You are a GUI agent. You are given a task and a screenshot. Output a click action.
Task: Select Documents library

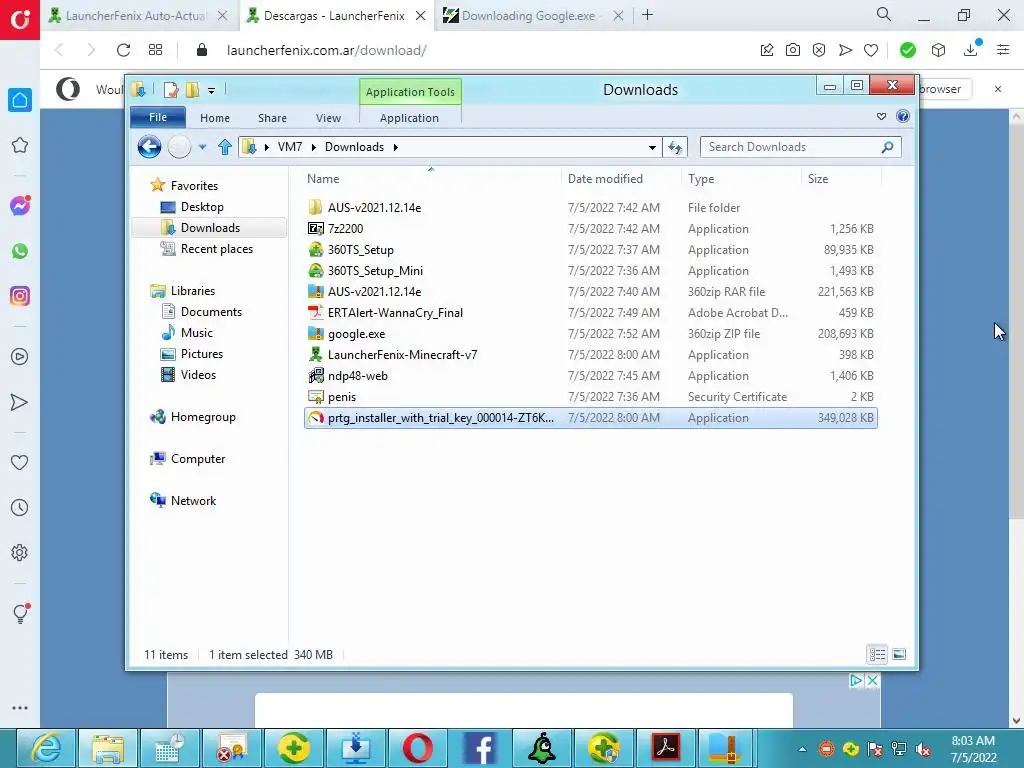pos(211,312)
